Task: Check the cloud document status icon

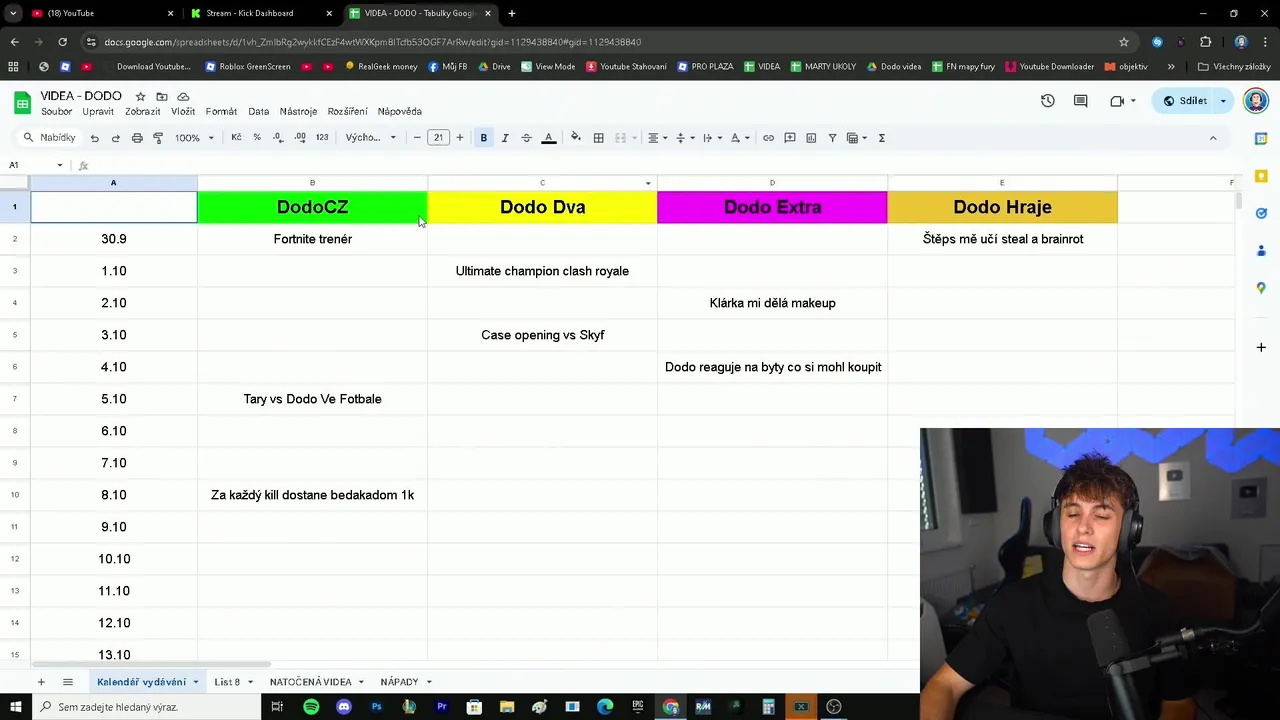Action: (x=183, y=97)
